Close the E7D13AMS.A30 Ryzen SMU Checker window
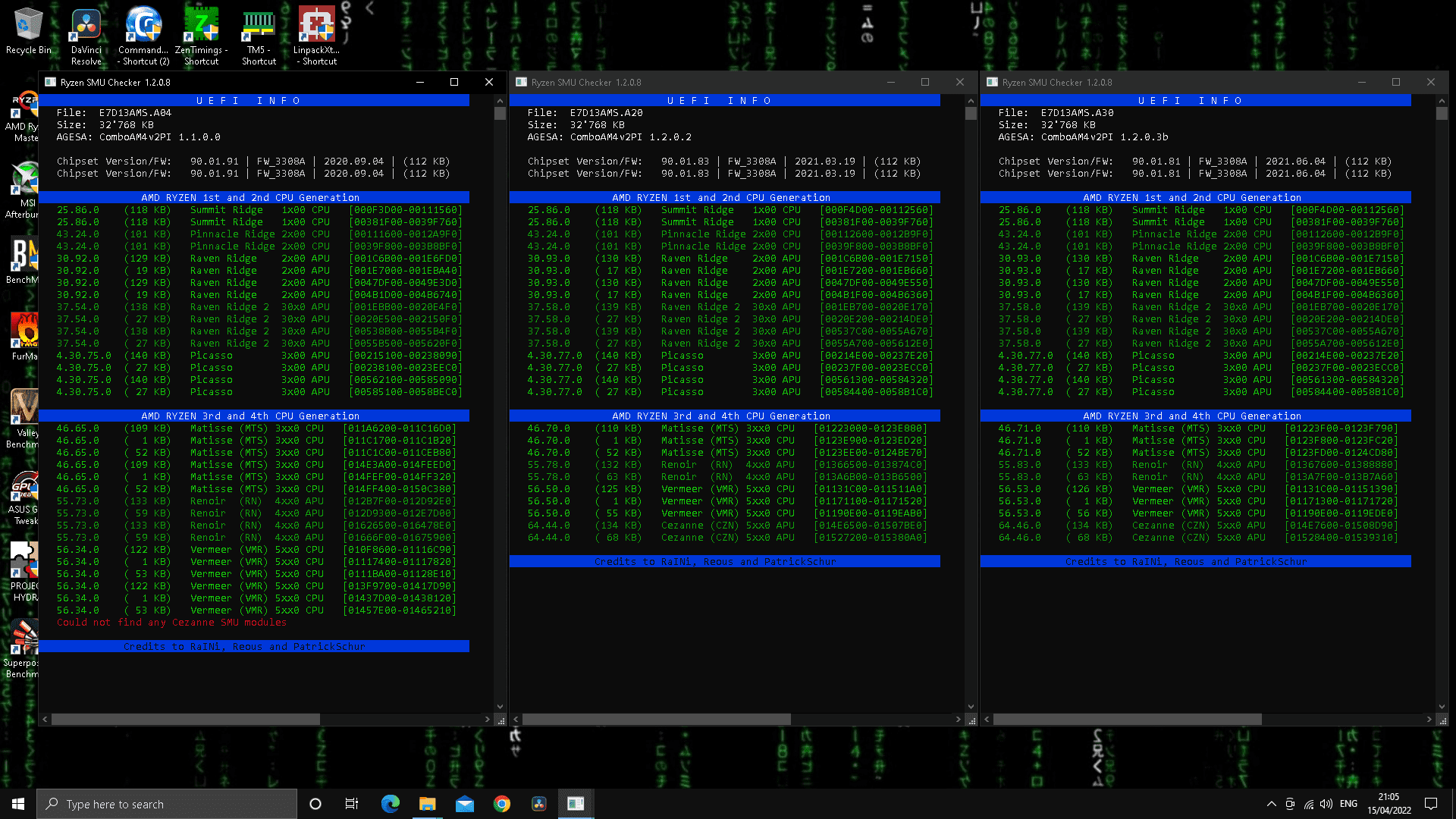Viewport: 1456px width, 819px height. point(1430,82)
